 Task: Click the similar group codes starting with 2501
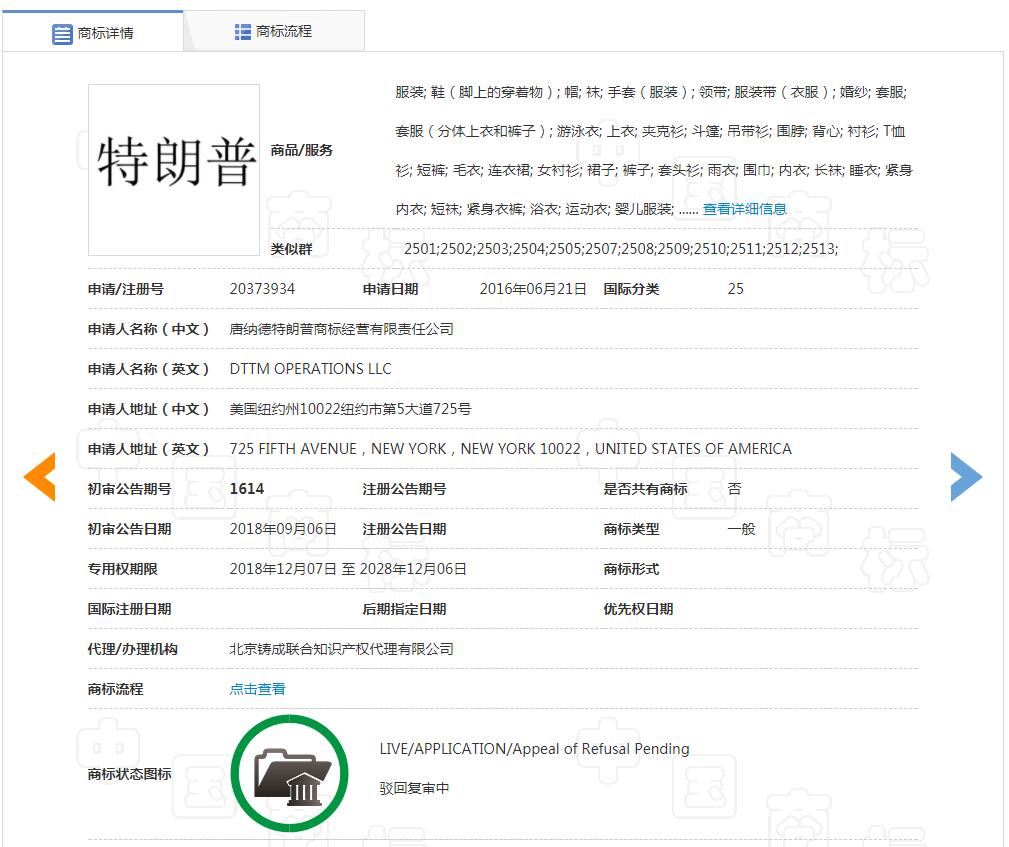point(620,249)
